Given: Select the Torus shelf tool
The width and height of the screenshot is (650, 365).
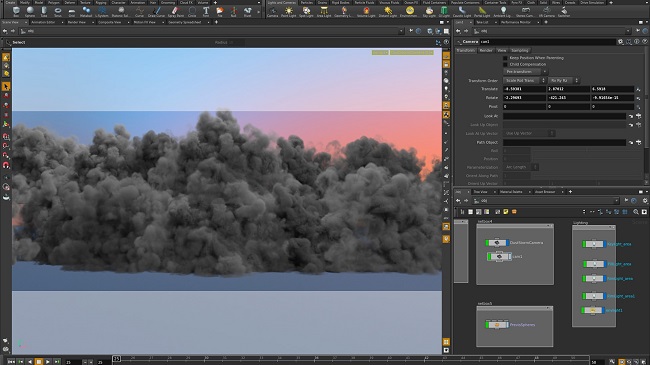Looking at the screenshot, I should coord(58,12).
